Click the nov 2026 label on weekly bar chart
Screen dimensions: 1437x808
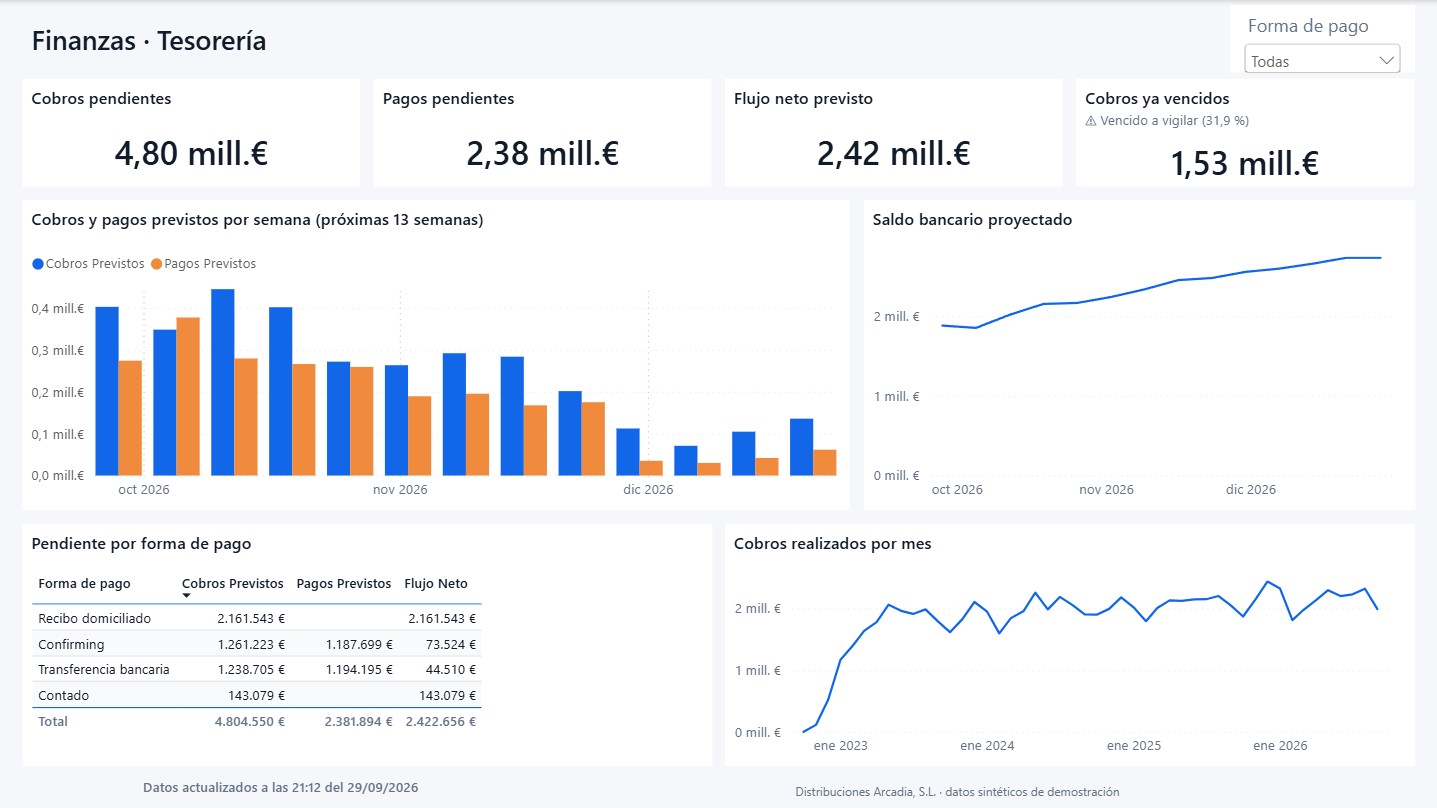click(x=400, y=490)
